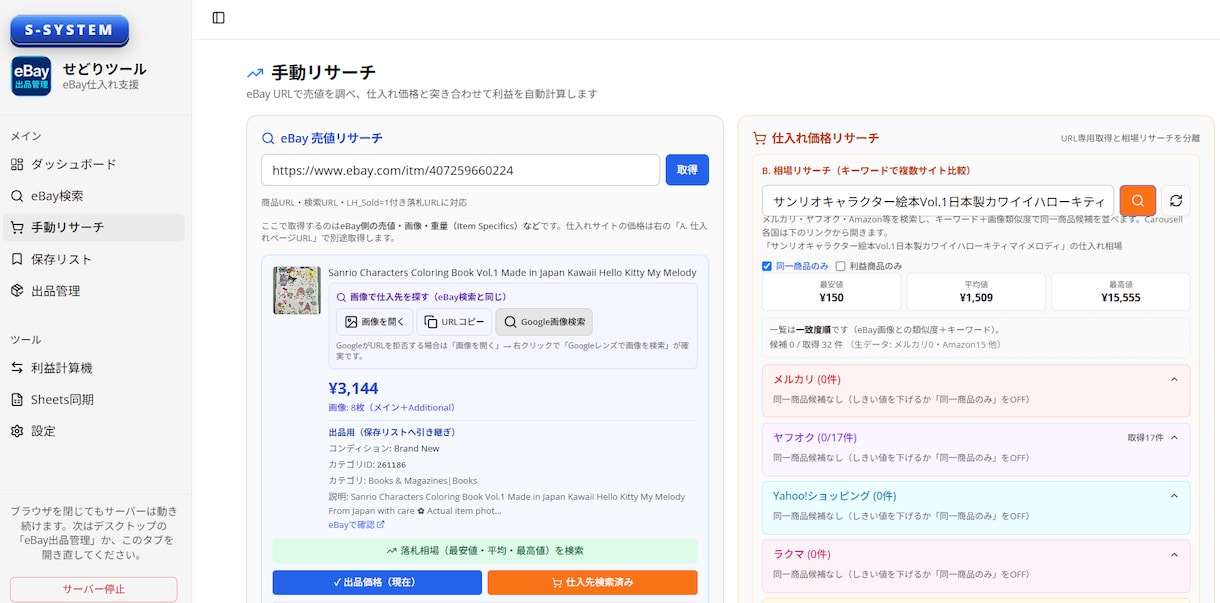The height and width of the screenshot is (603, 1220).
Task: Click the blue 取得 button
Action: pyautogui.click(x=687, y=170)
